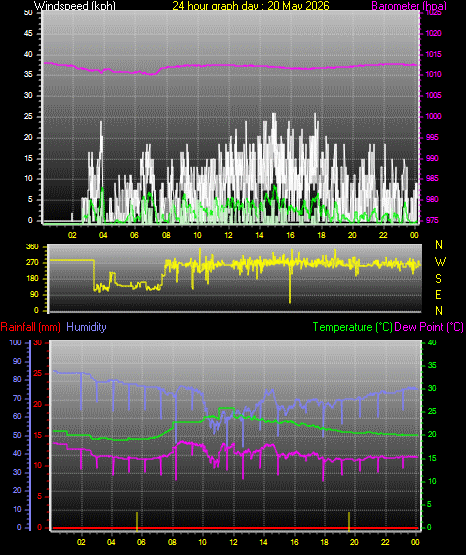Screen dimensions: 466x555
Task: Click the blue 70 tick on humidity axis
Action: 17,398
